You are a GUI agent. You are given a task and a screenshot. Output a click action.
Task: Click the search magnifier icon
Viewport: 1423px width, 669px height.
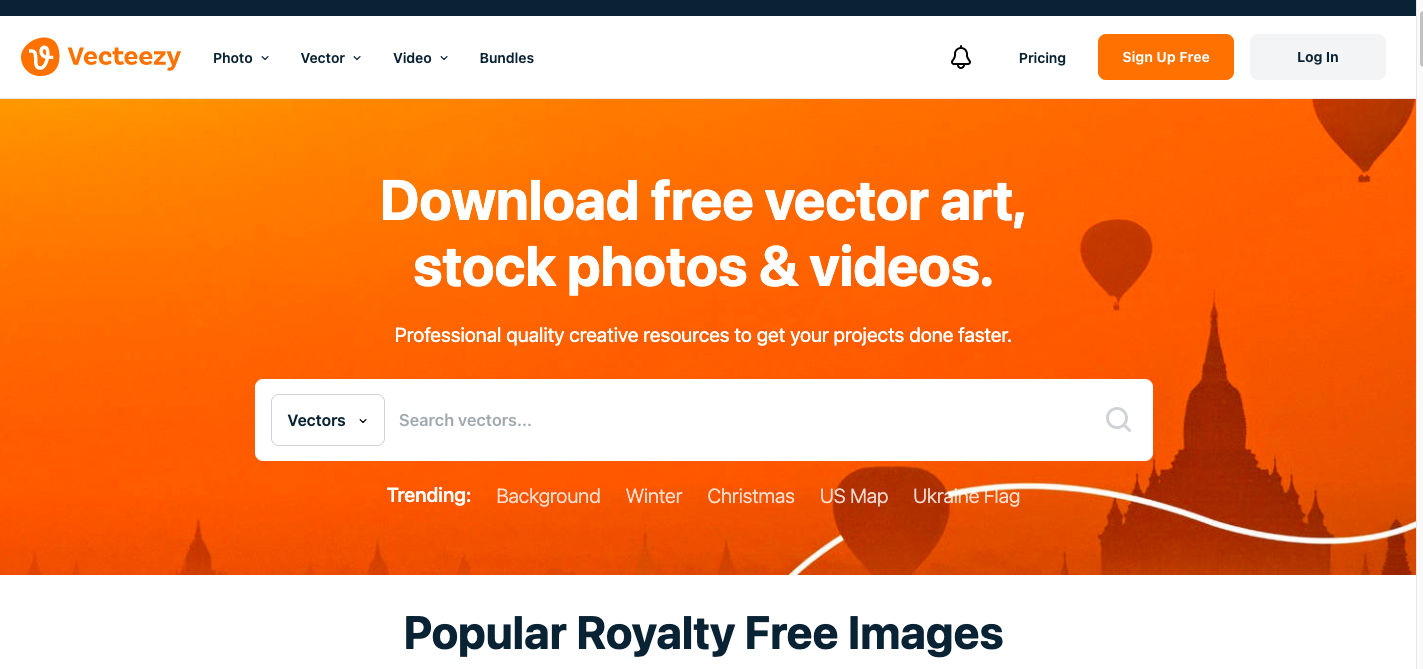click(x=1118, y=420)
